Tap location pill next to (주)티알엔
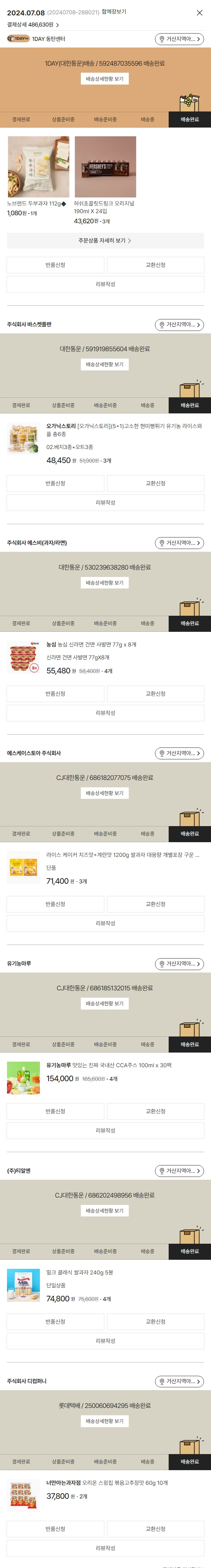 click(179, 1171)
